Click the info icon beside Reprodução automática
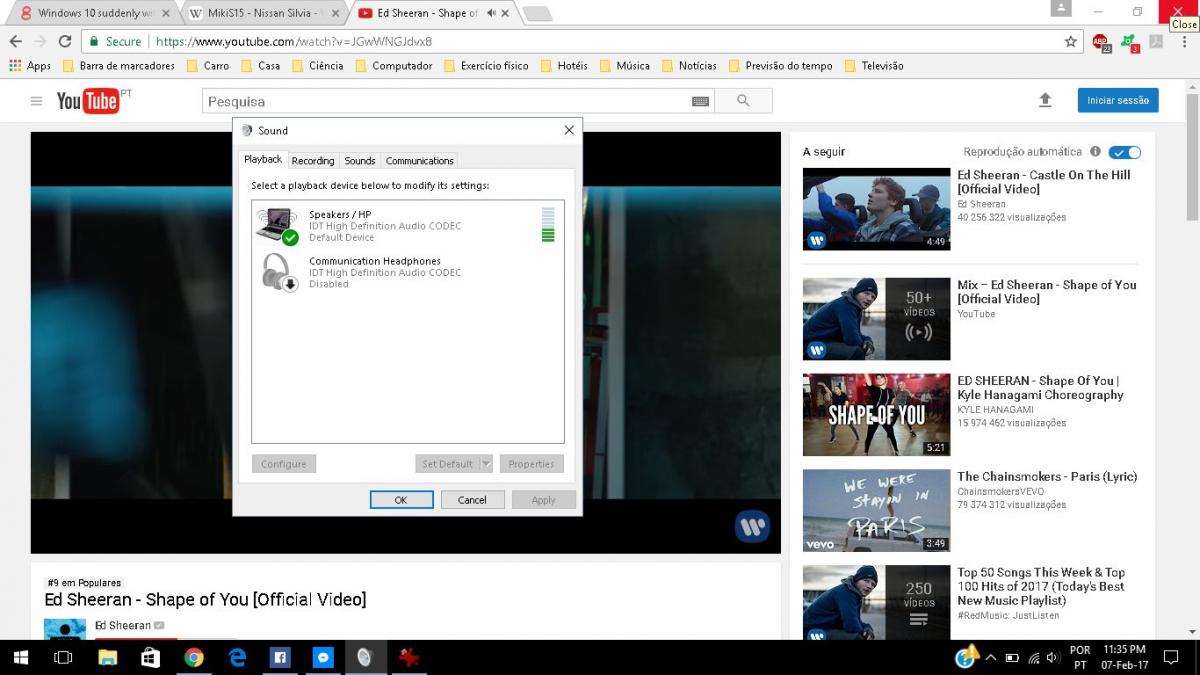Image resolution: width=1200 pixels, height=675 pixels. (1095, 152)
